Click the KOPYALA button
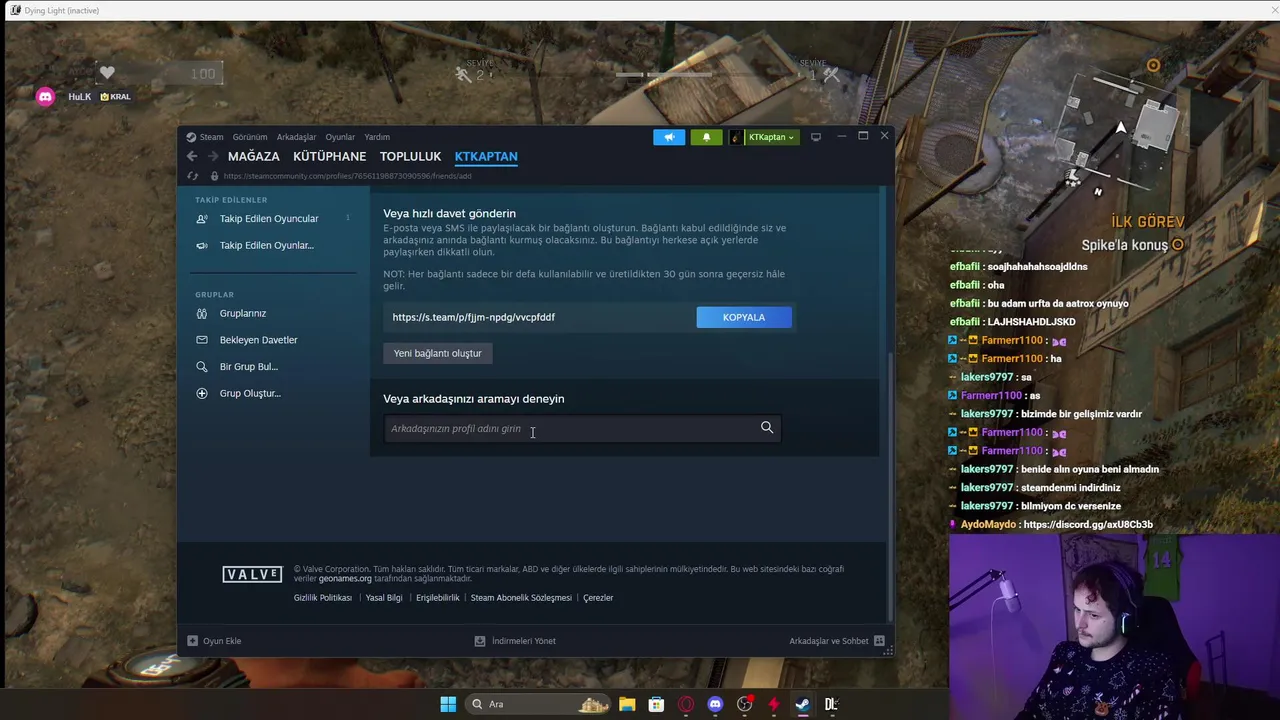 point(744,317)
